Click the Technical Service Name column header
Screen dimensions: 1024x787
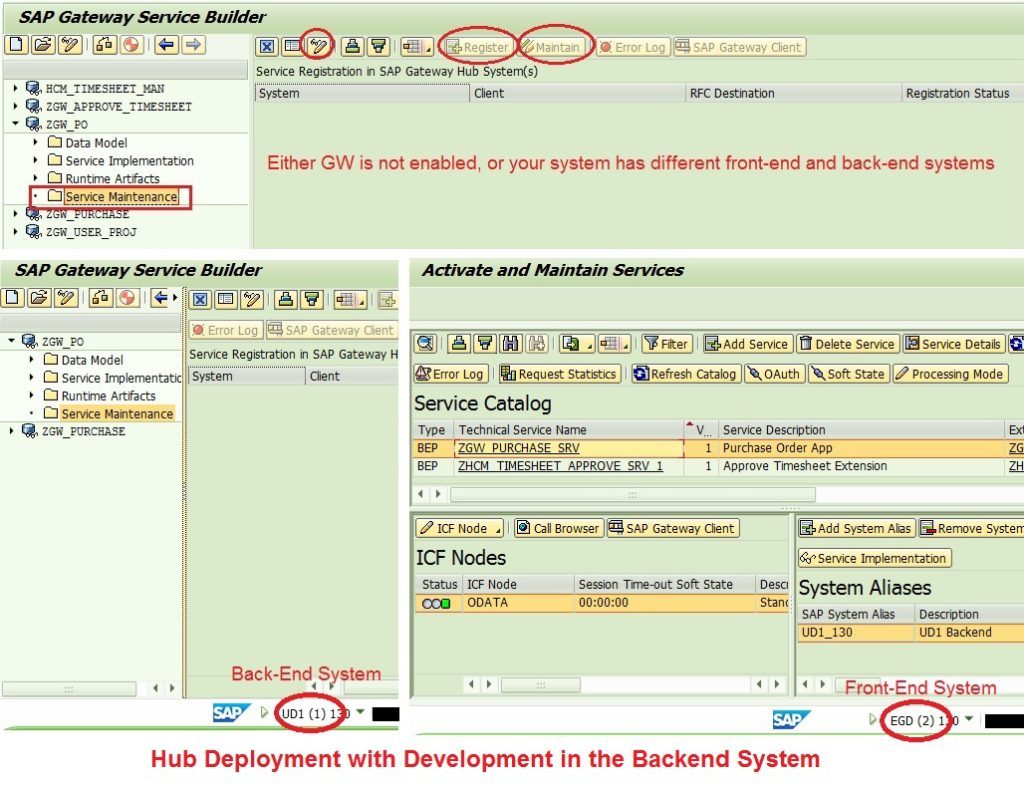coord(568,429)
